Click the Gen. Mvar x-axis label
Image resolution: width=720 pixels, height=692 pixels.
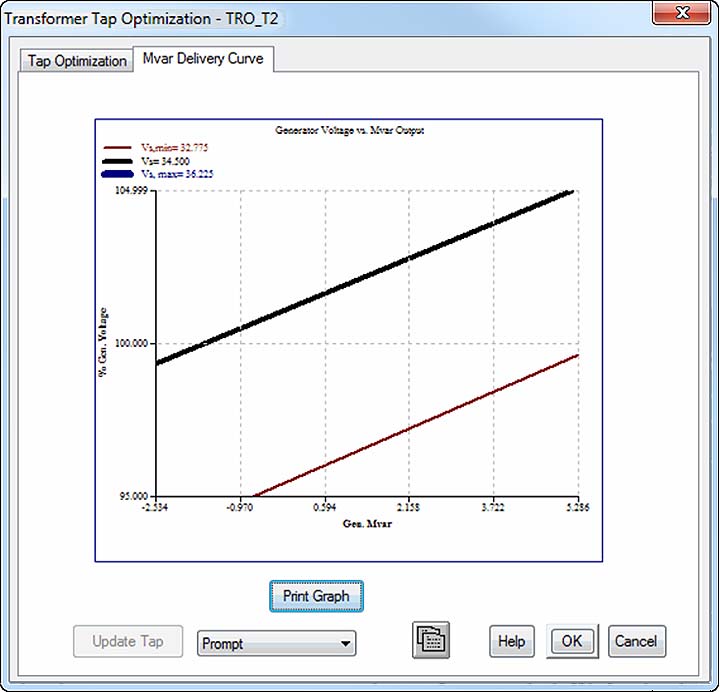coord(367,524)
